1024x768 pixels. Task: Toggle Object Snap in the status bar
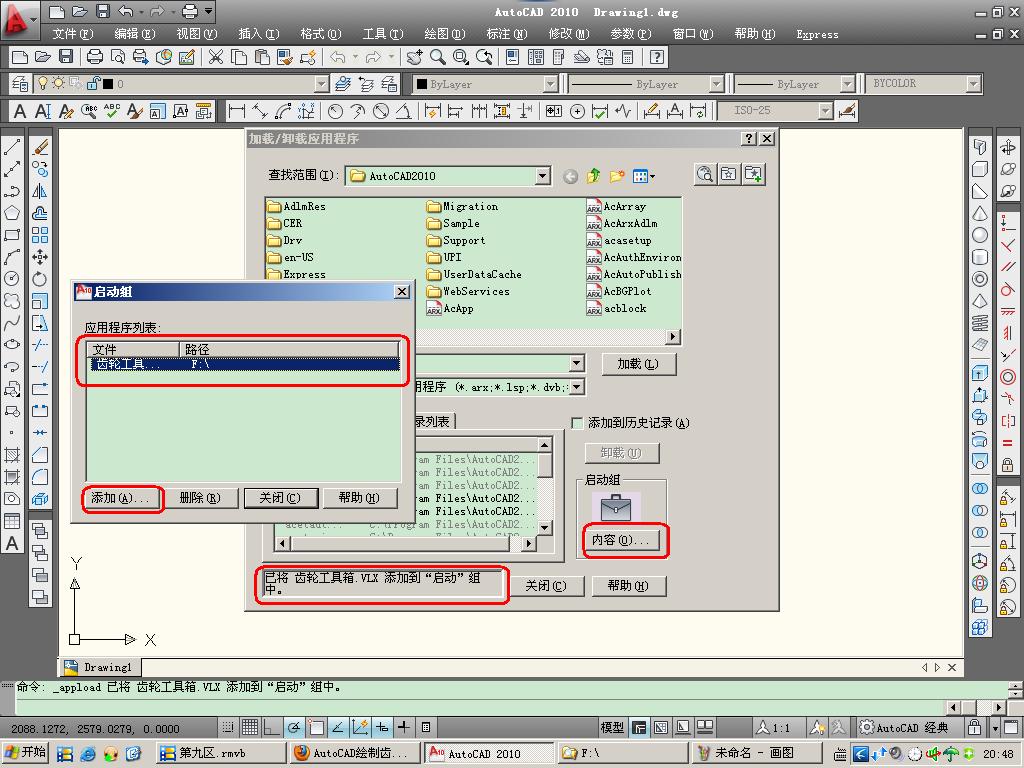[316, 727]
